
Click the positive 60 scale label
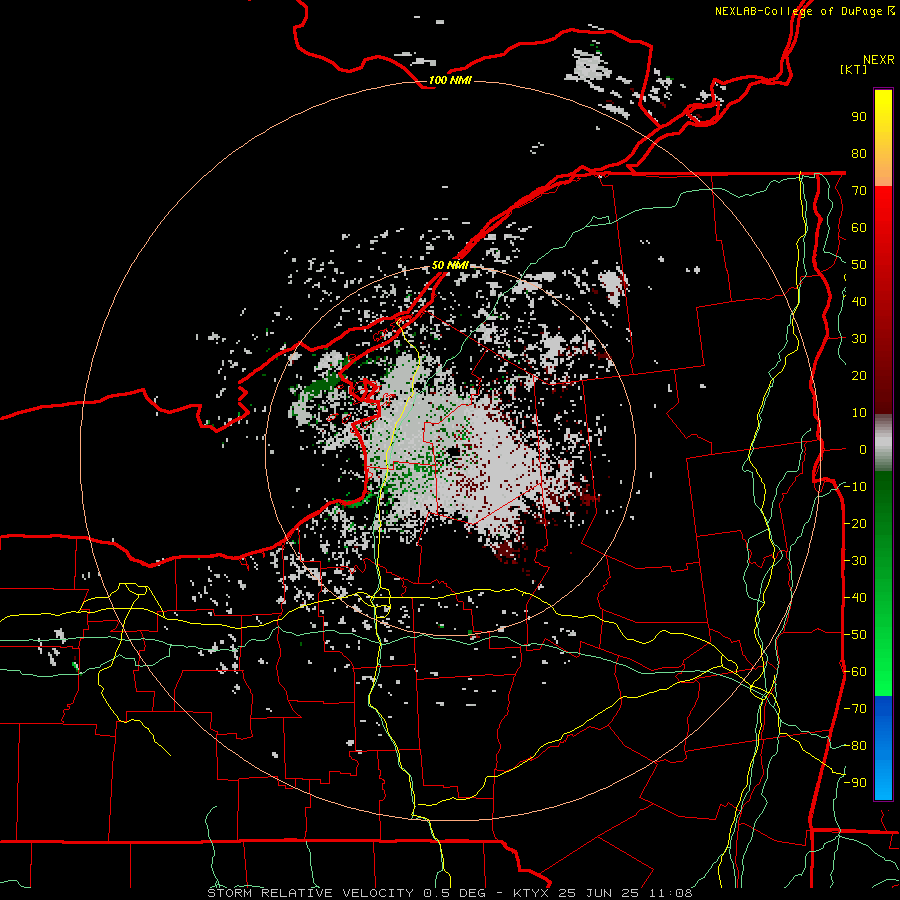tap(859, 228)
